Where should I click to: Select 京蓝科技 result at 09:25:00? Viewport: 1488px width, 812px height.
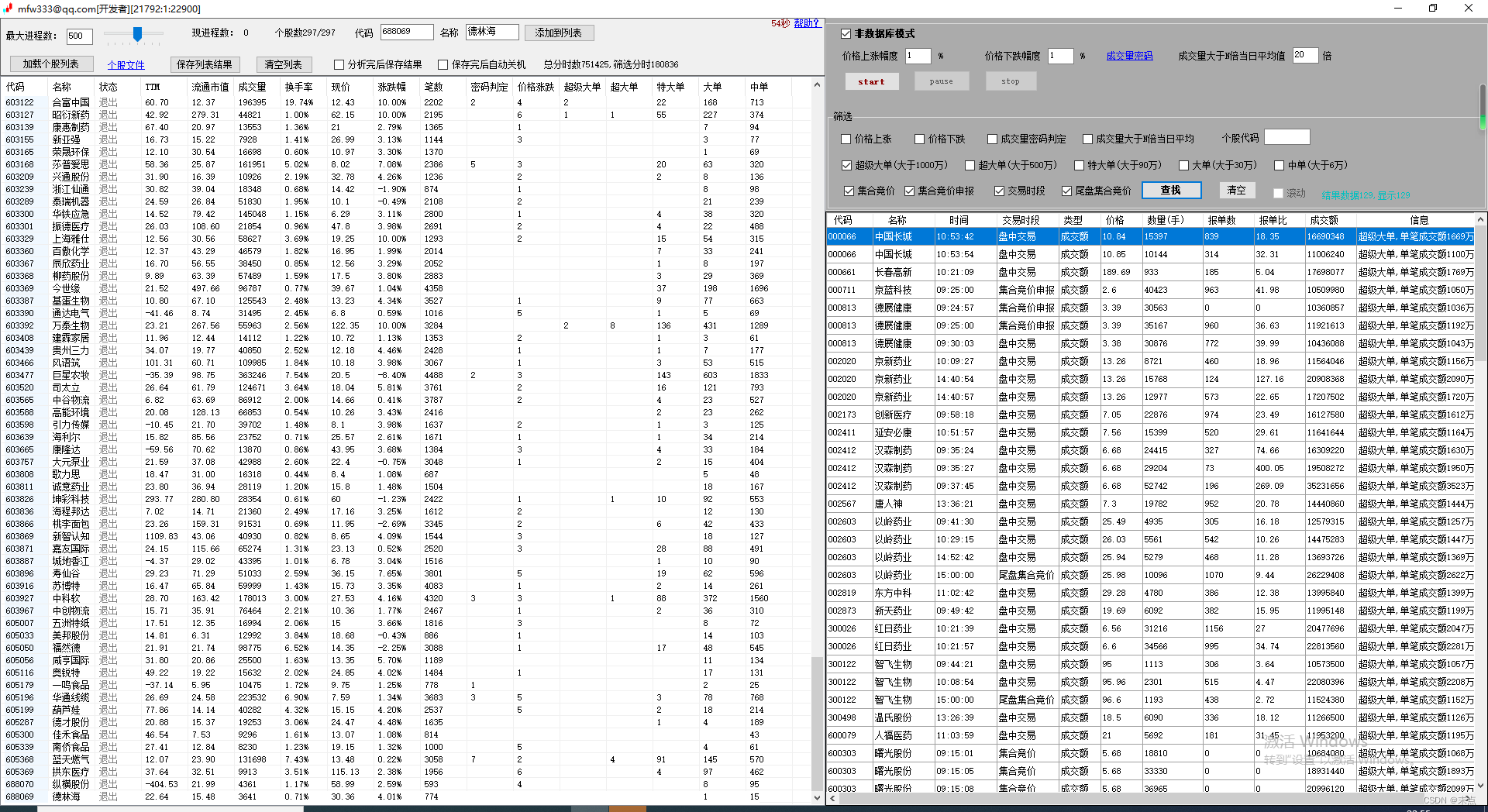tap(1151, 290)
